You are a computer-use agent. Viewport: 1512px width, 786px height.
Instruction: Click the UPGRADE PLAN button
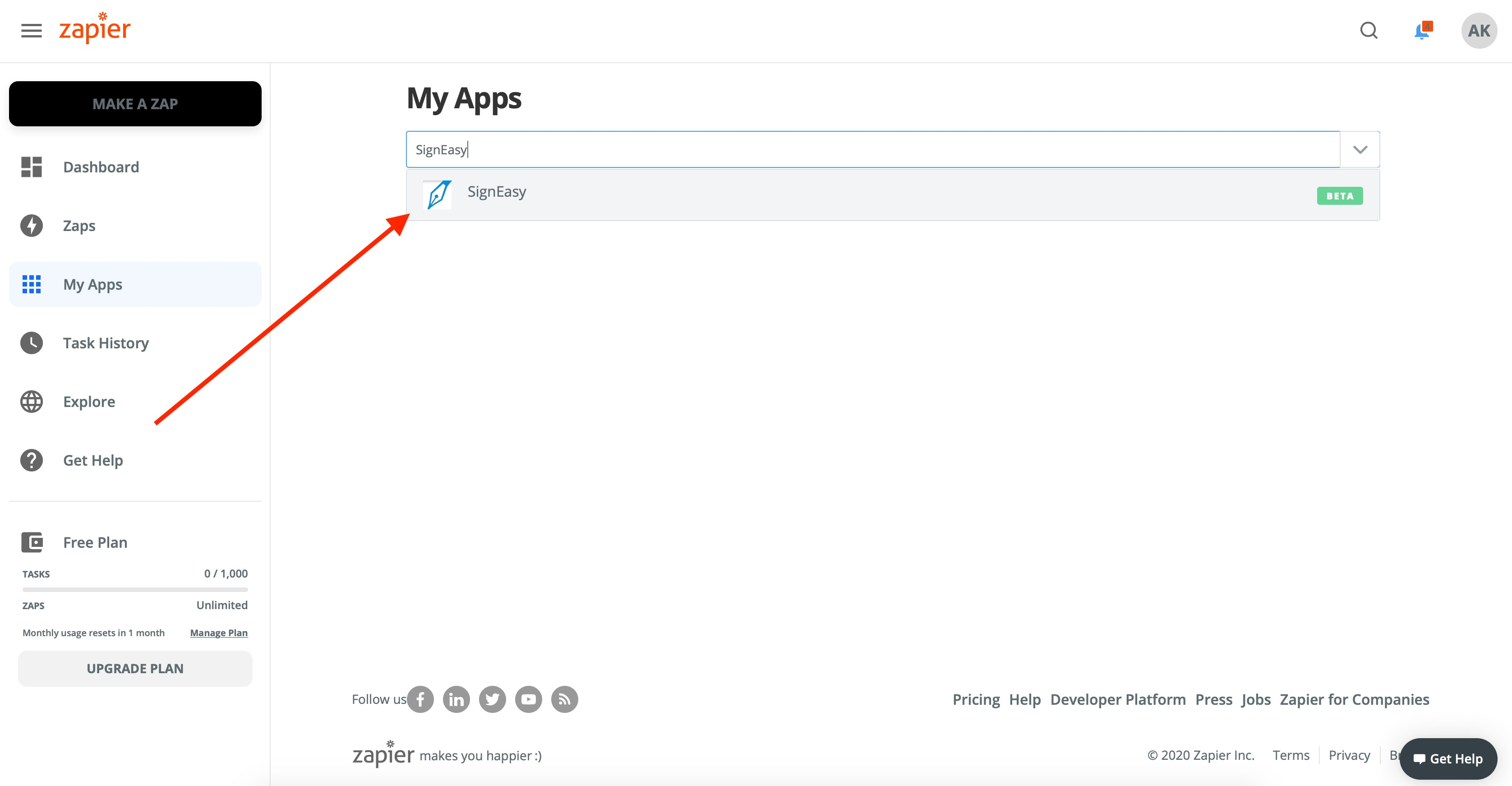135,669
